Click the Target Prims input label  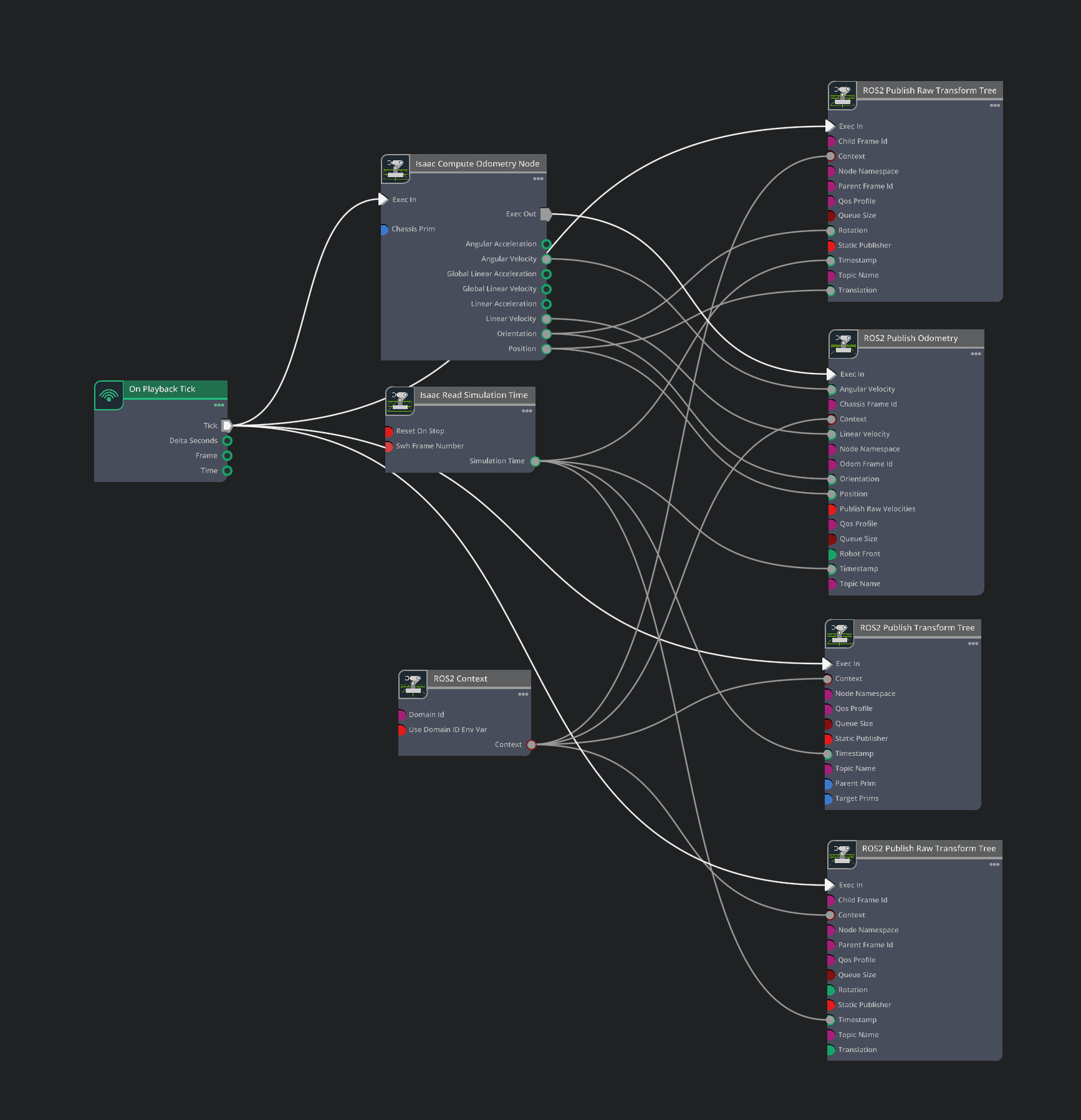(x=857, y=798)
